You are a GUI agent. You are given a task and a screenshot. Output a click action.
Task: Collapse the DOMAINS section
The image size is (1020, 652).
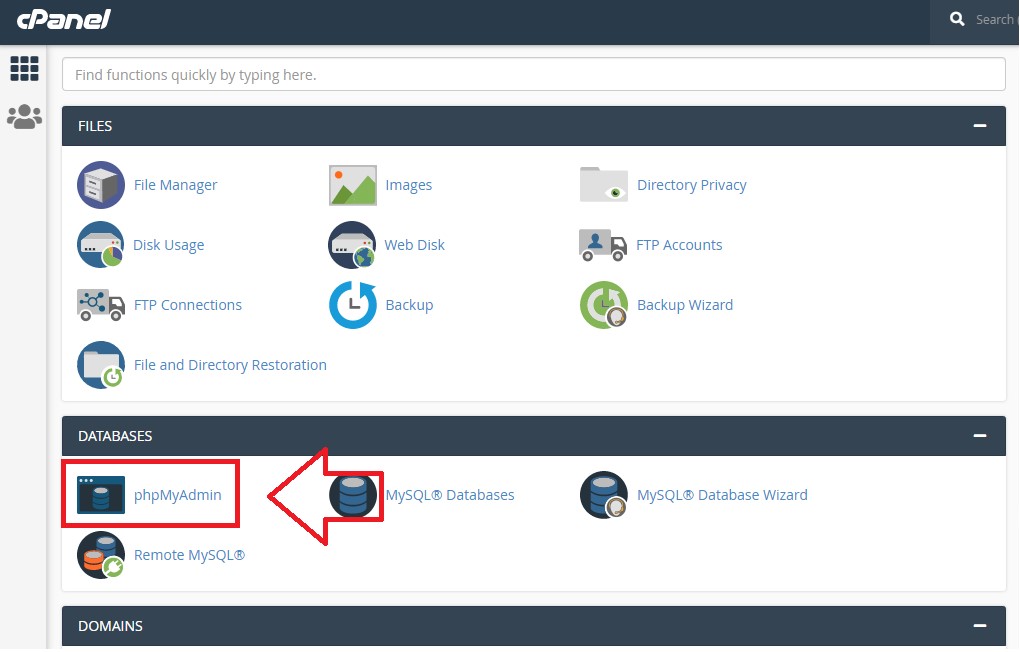pyautogui.click(x=980, y=625)
